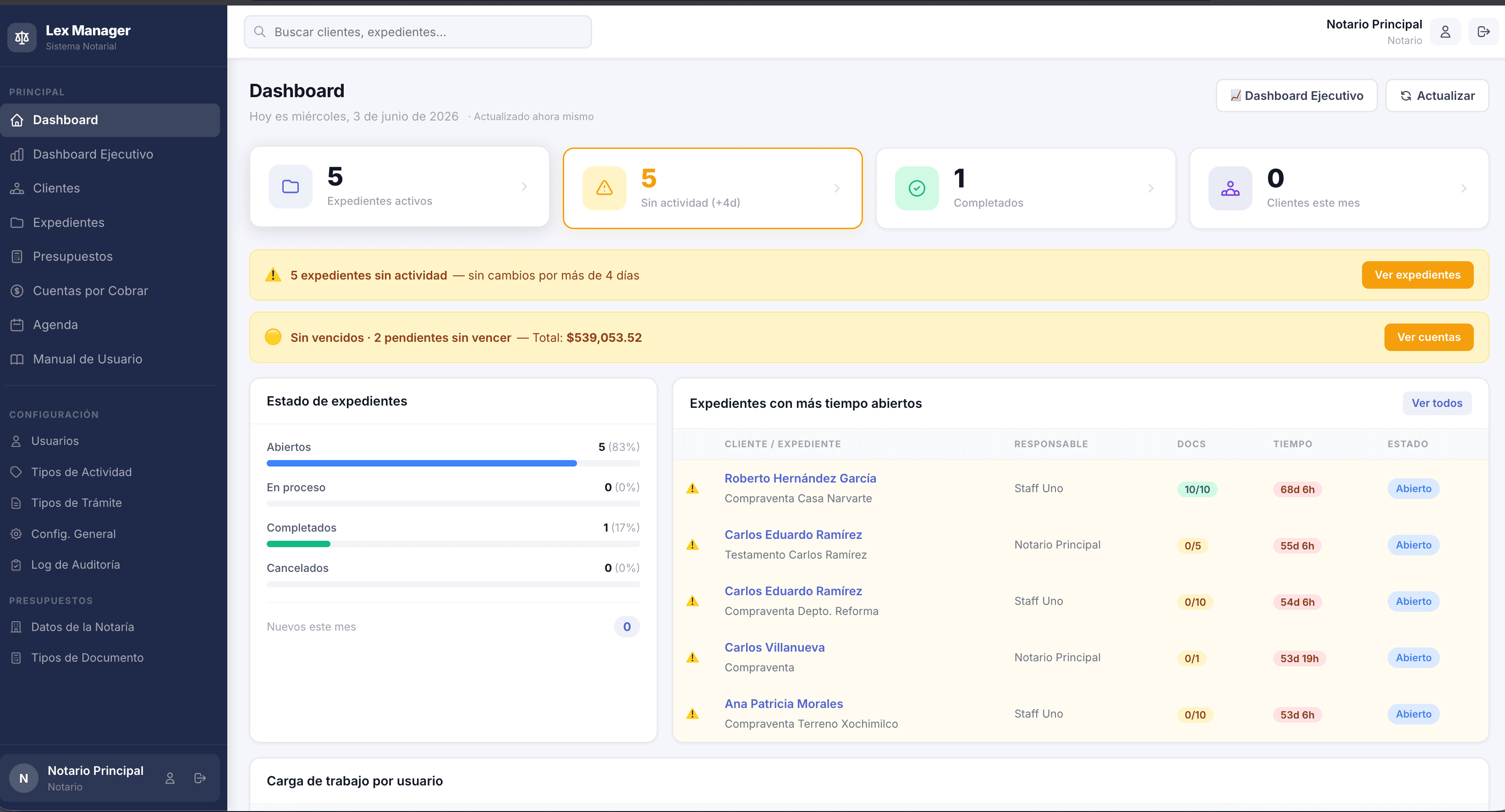1505x812 pixels.
Task: Click the Dashboard Ejecutivo chart icon in sidebar
Action: pyautogui.click(x=17, y=154)
